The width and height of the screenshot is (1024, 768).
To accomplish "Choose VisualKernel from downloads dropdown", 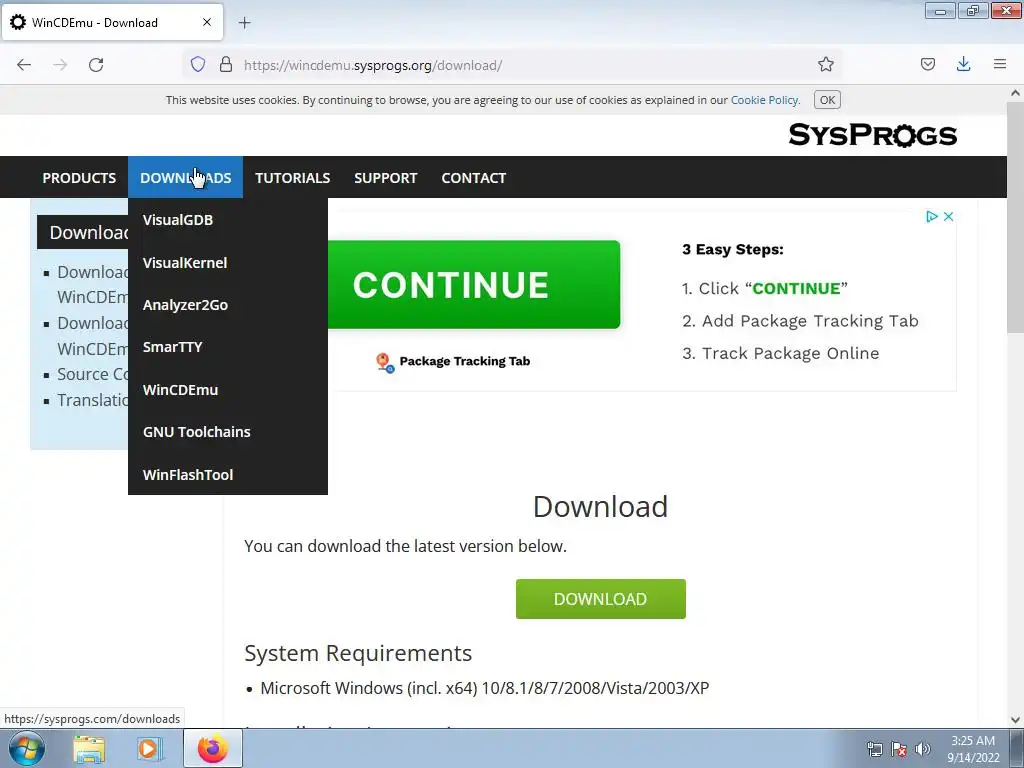I will pyautogui.click(x=227, y=263).
